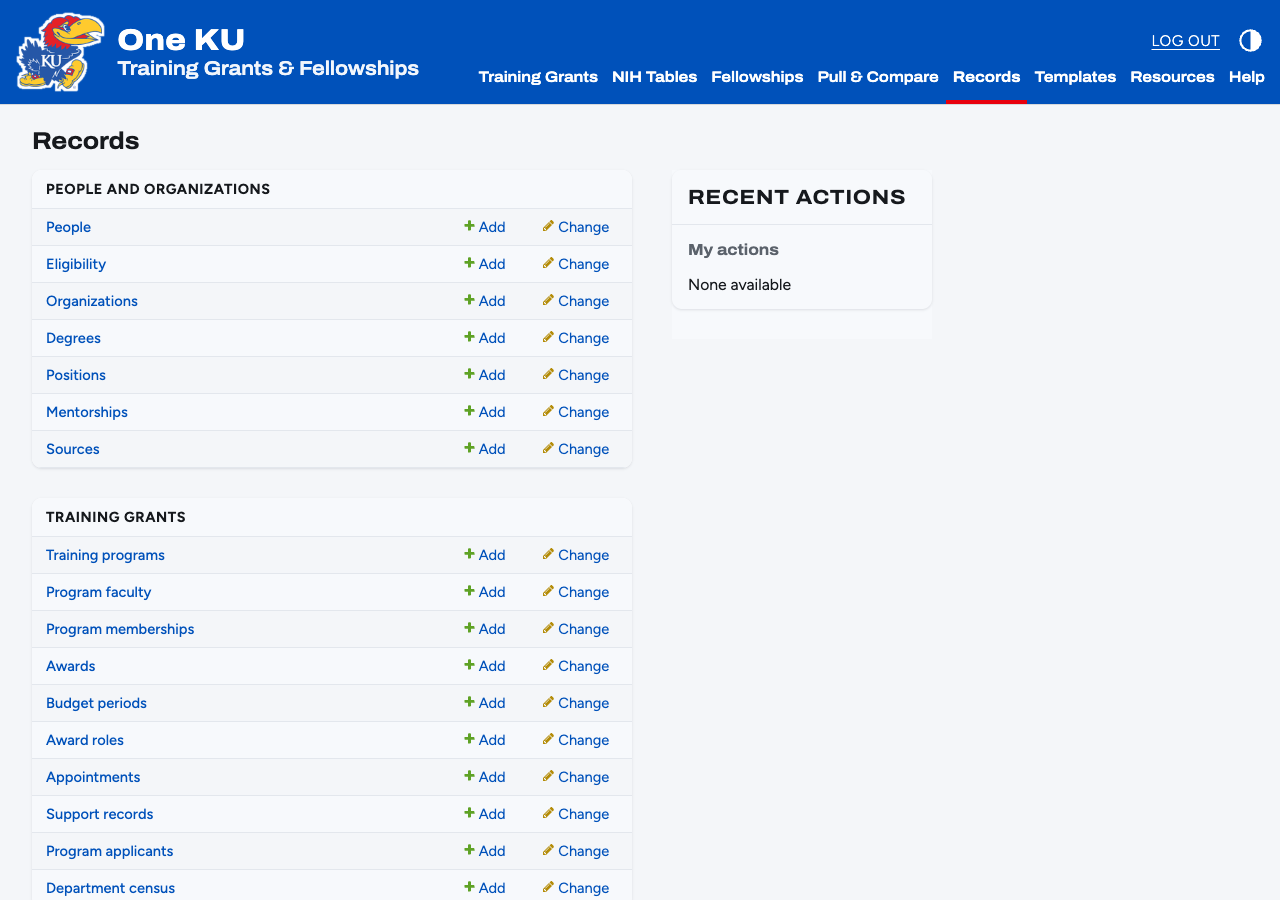The image size is (1280, 900).
Task: Open the Degrees records link
Action: click(73, 338)
